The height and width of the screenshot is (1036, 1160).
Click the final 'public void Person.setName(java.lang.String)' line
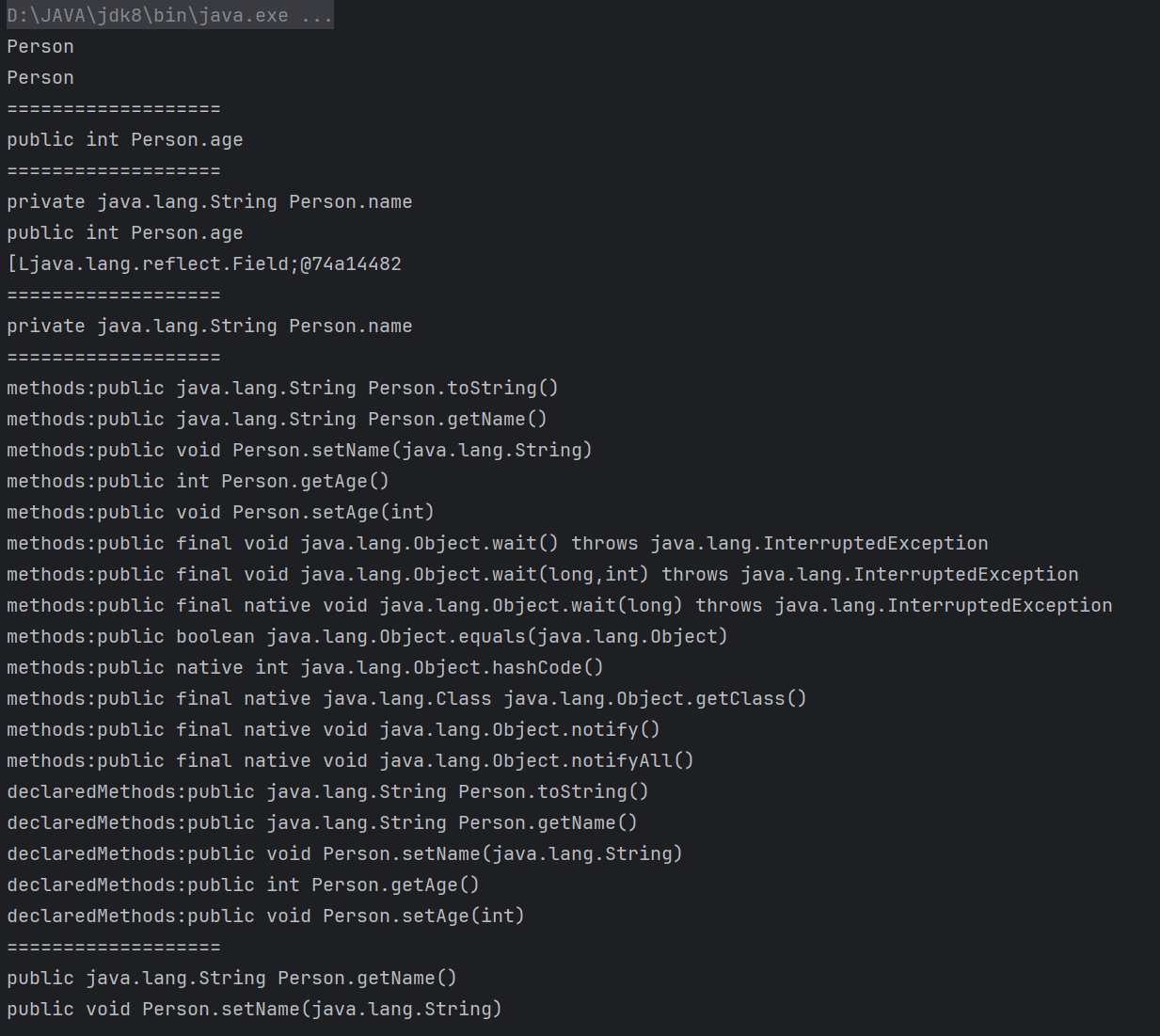[x=254, y=1010]
